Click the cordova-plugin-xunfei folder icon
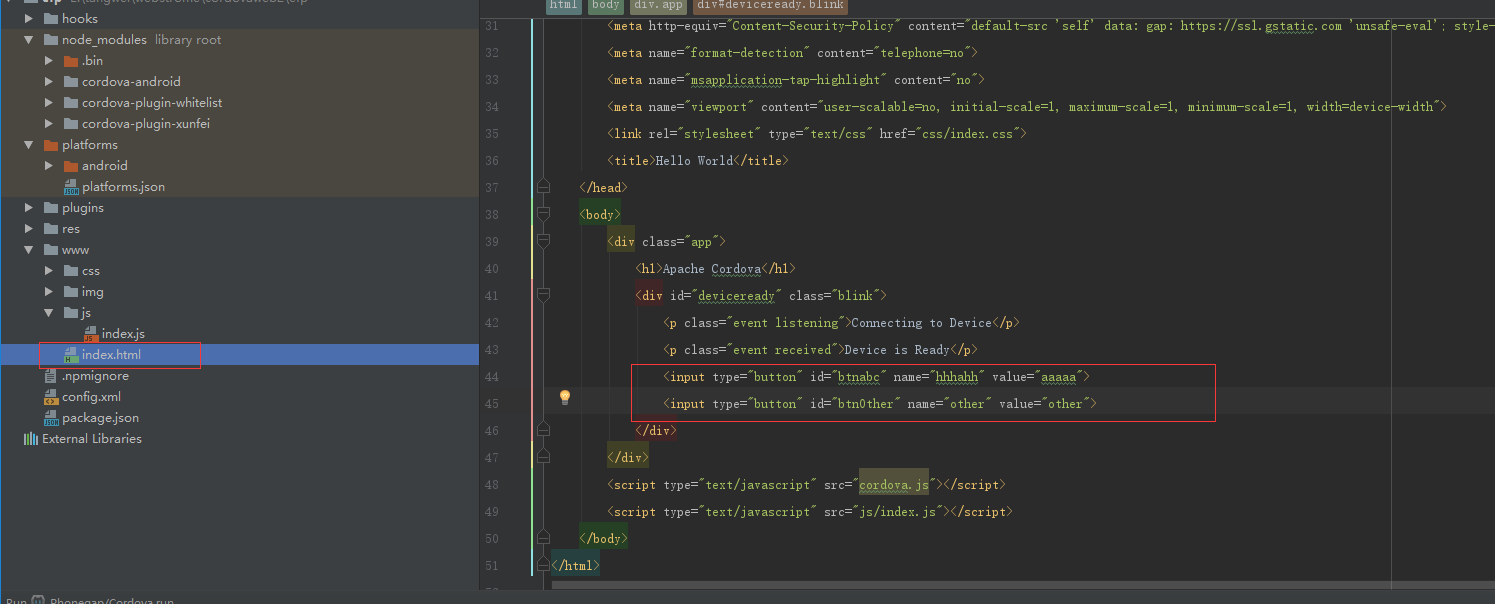 click(x=71, y=123)
